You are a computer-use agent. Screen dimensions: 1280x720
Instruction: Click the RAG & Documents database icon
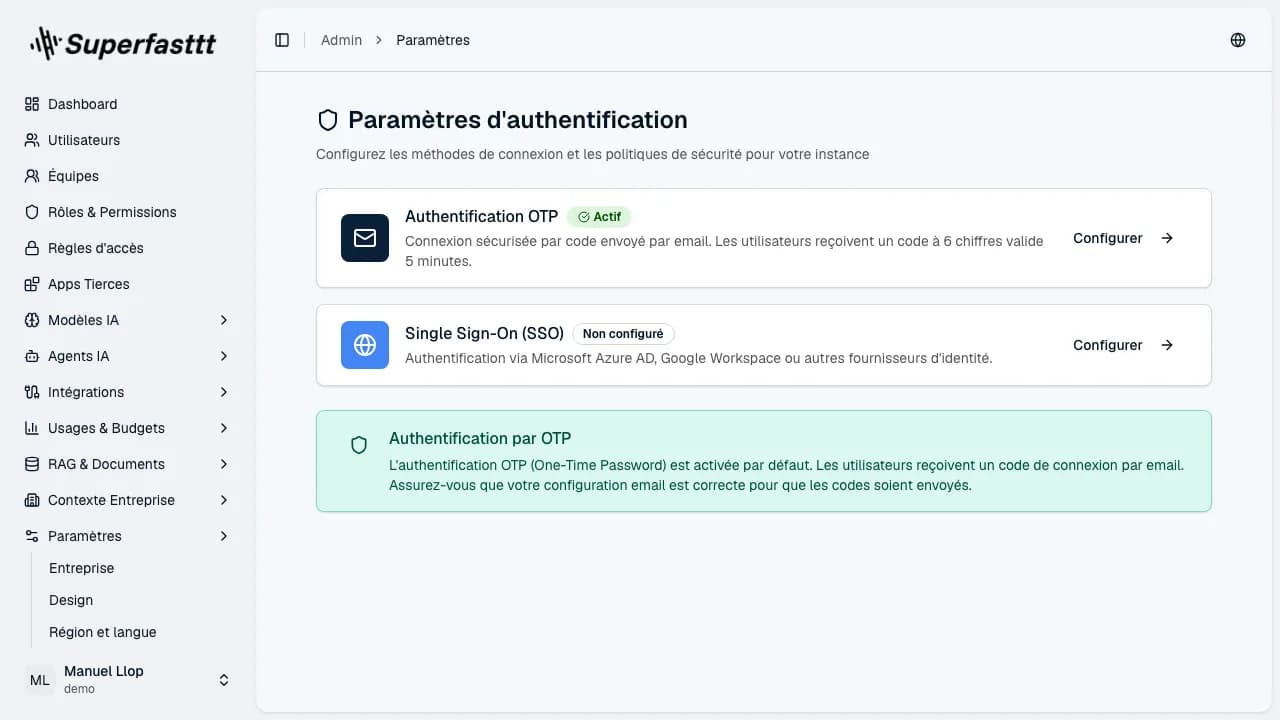tap(32, 464)
